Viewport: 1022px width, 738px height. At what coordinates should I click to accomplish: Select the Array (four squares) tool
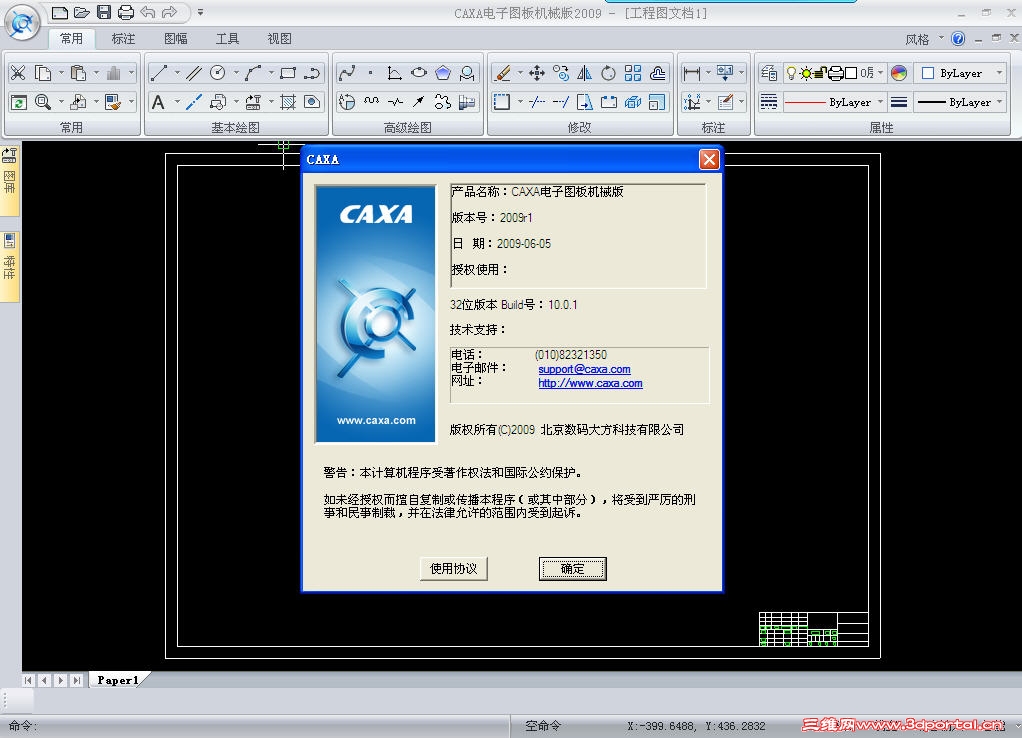coord(633,73)
